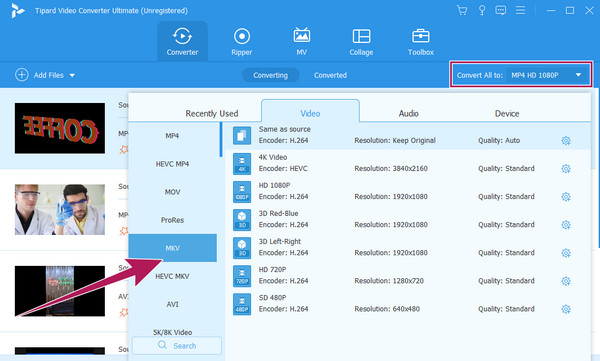Open the Ripper module
600x361 pixels.
pos(242,41)
